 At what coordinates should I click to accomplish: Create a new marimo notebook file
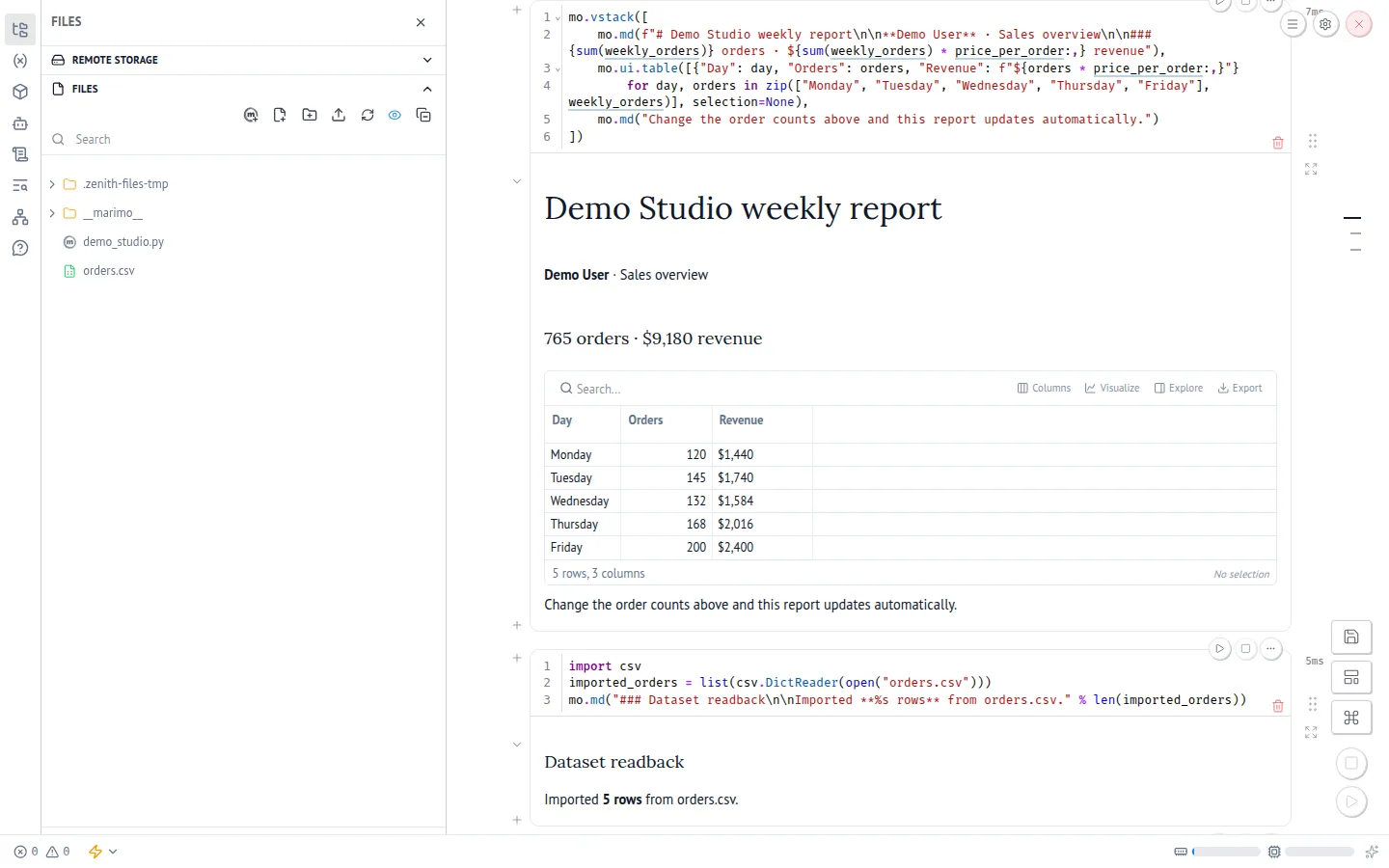(x=251, y=115)
